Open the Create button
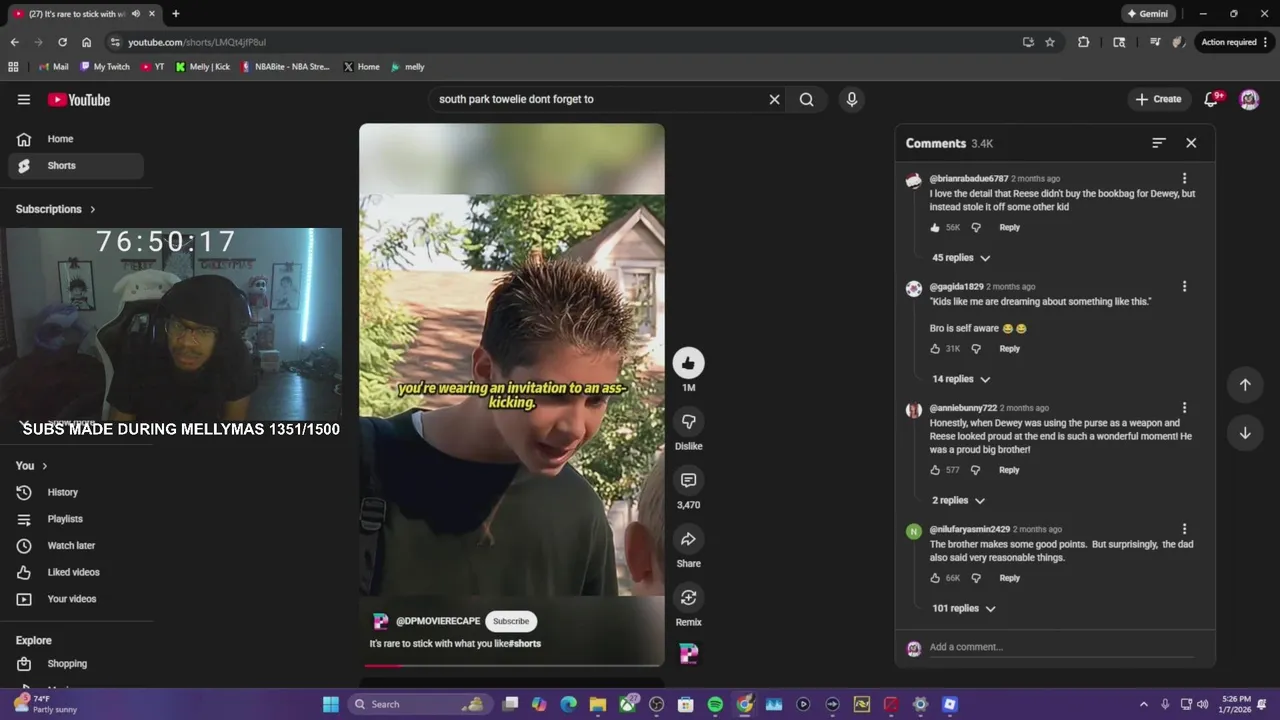The width and height of the screenshot is (1280, 720). (1159, 99)
